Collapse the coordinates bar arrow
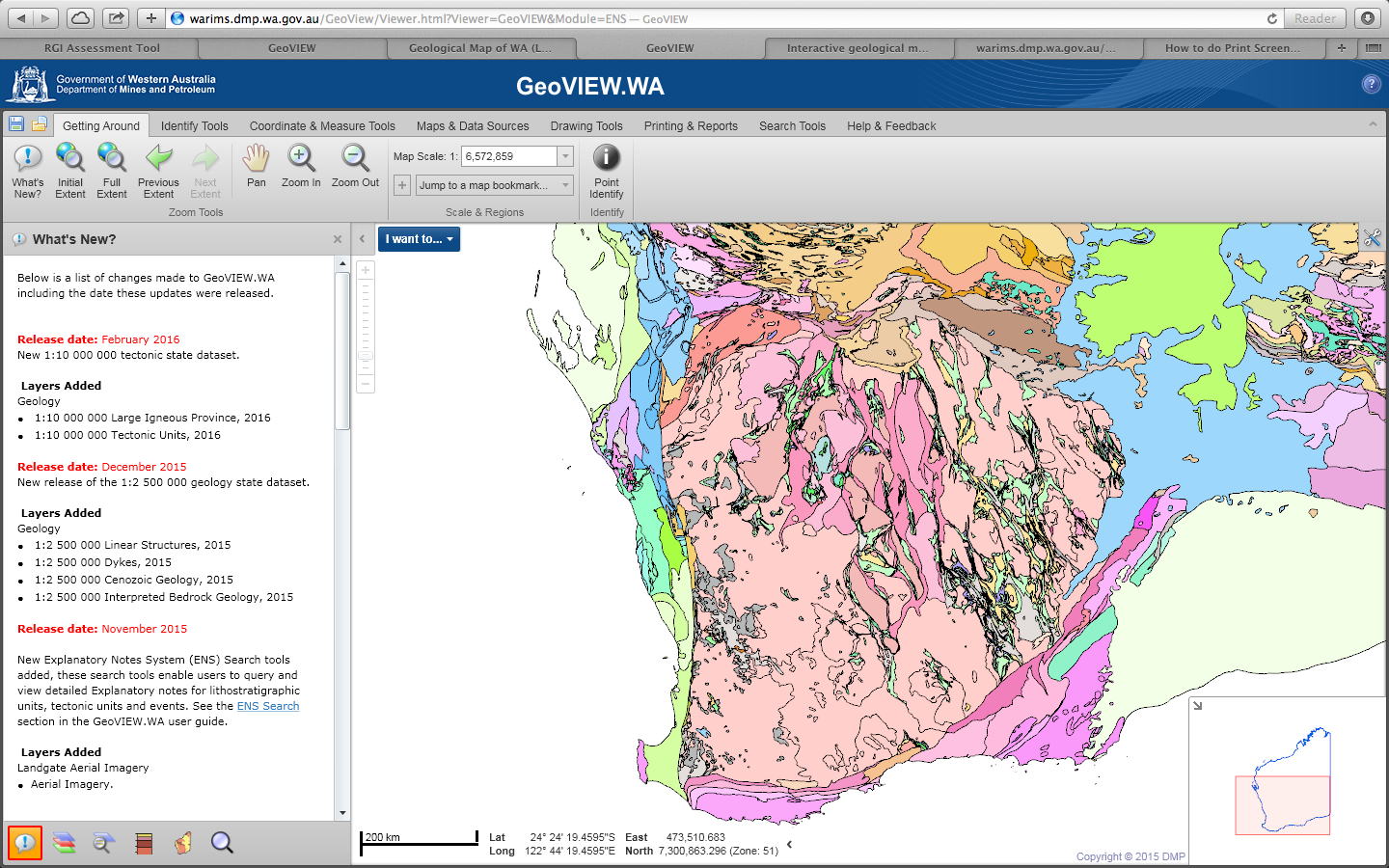 789,844
